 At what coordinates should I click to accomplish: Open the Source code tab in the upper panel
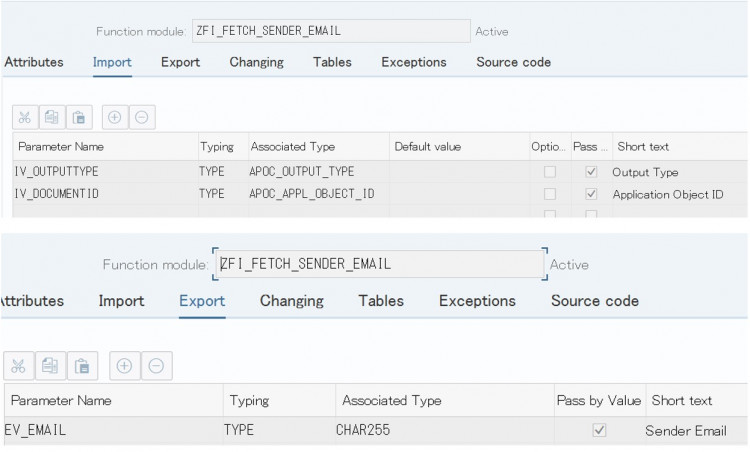tap(513, 62)
